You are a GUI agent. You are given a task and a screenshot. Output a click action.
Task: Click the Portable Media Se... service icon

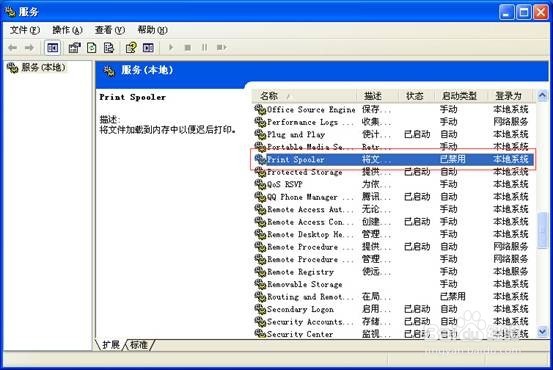coord(260,147)
